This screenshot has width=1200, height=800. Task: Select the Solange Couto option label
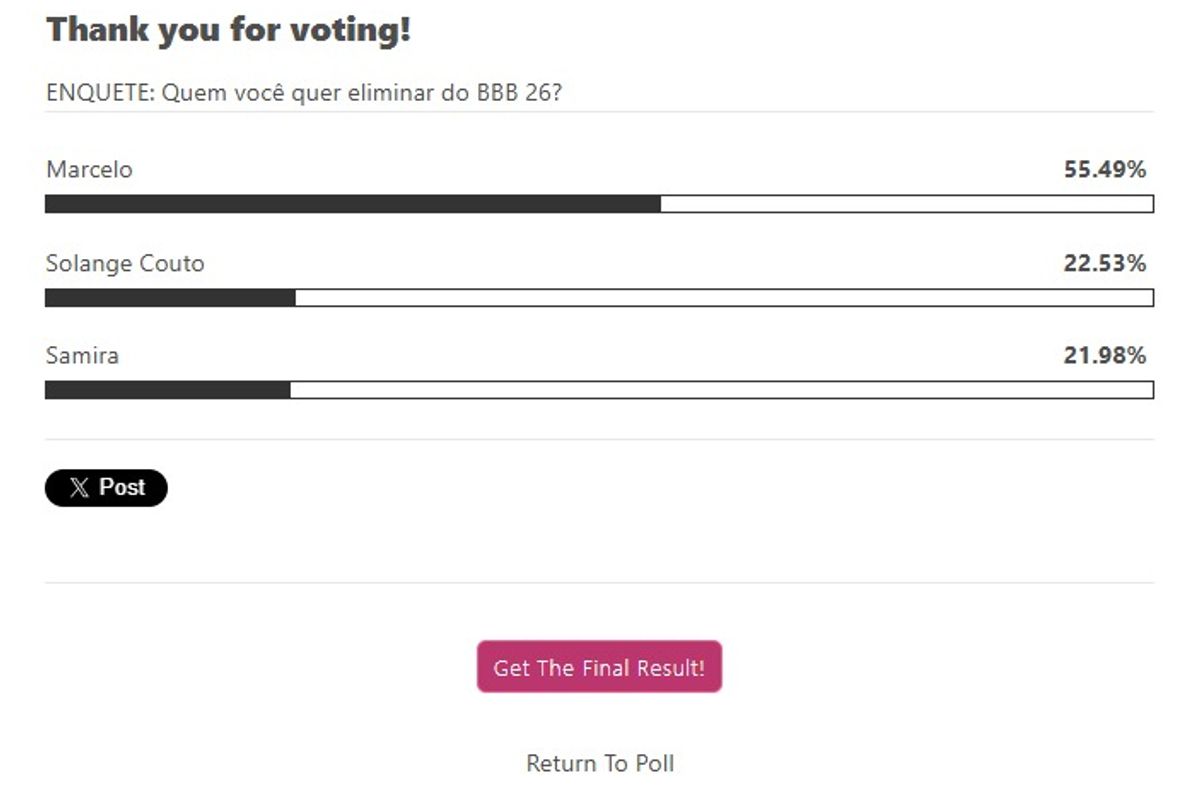[x=125, y=264]
